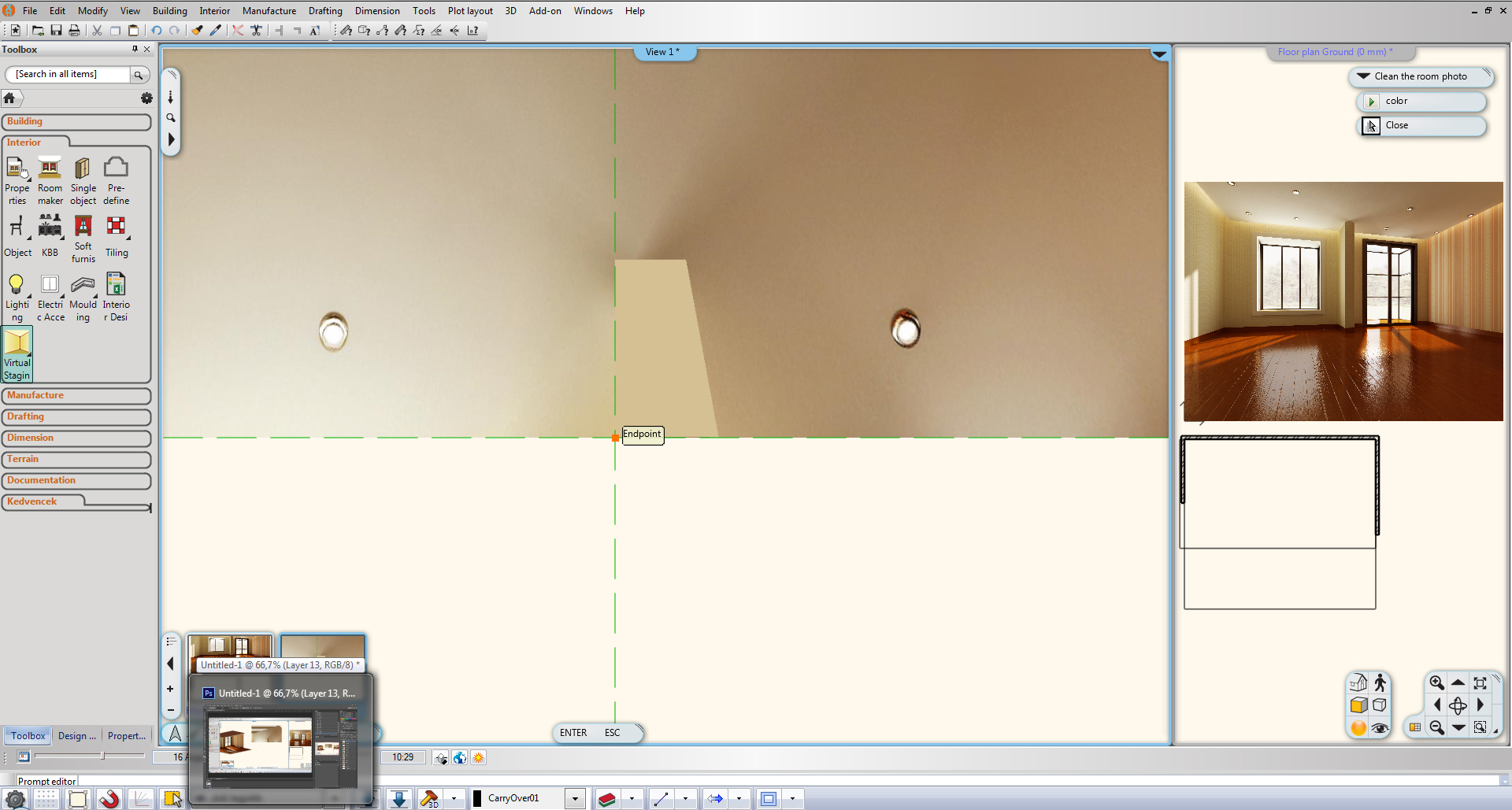Open the Room maker tool
The height and width of the screenshot is (810, 1512).
50,180
